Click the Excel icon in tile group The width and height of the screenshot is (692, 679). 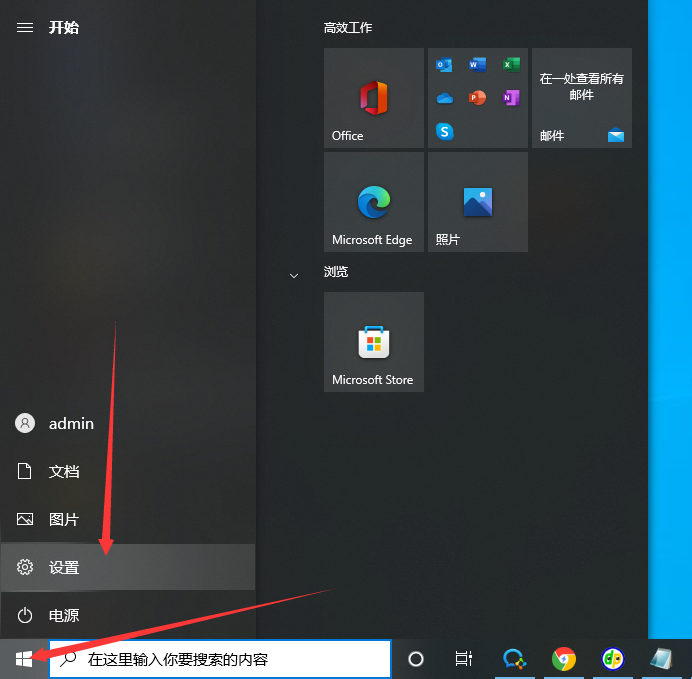(x=510, y=65)
